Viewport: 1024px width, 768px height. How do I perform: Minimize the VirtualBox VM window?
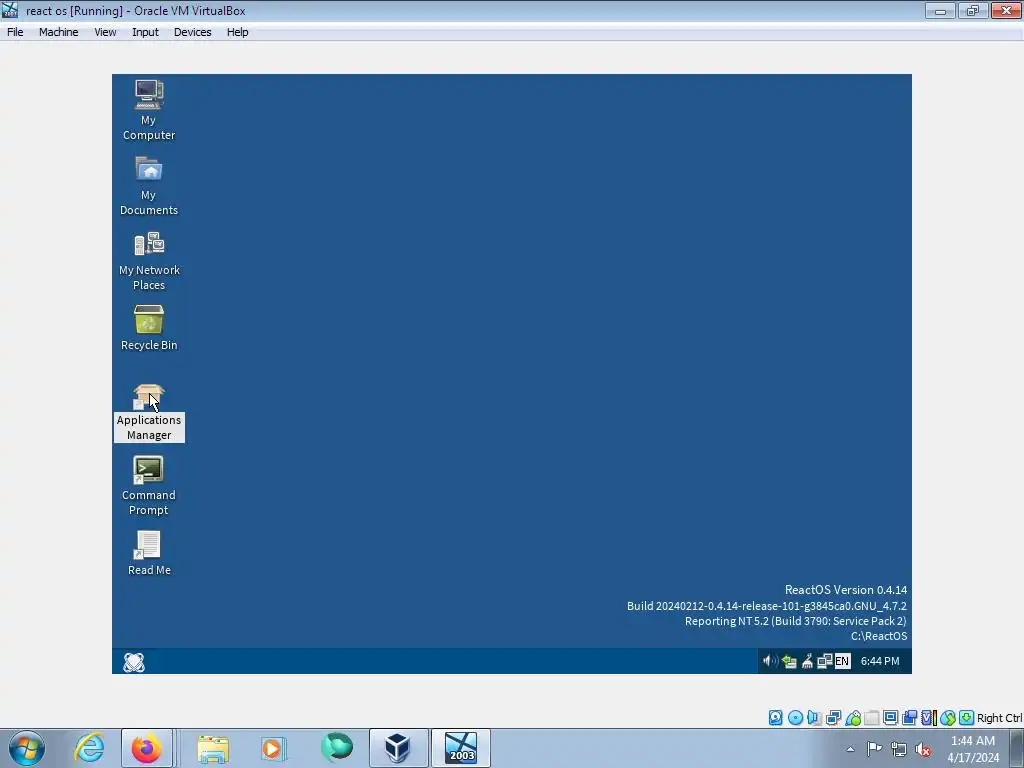[x=940, y=10]
